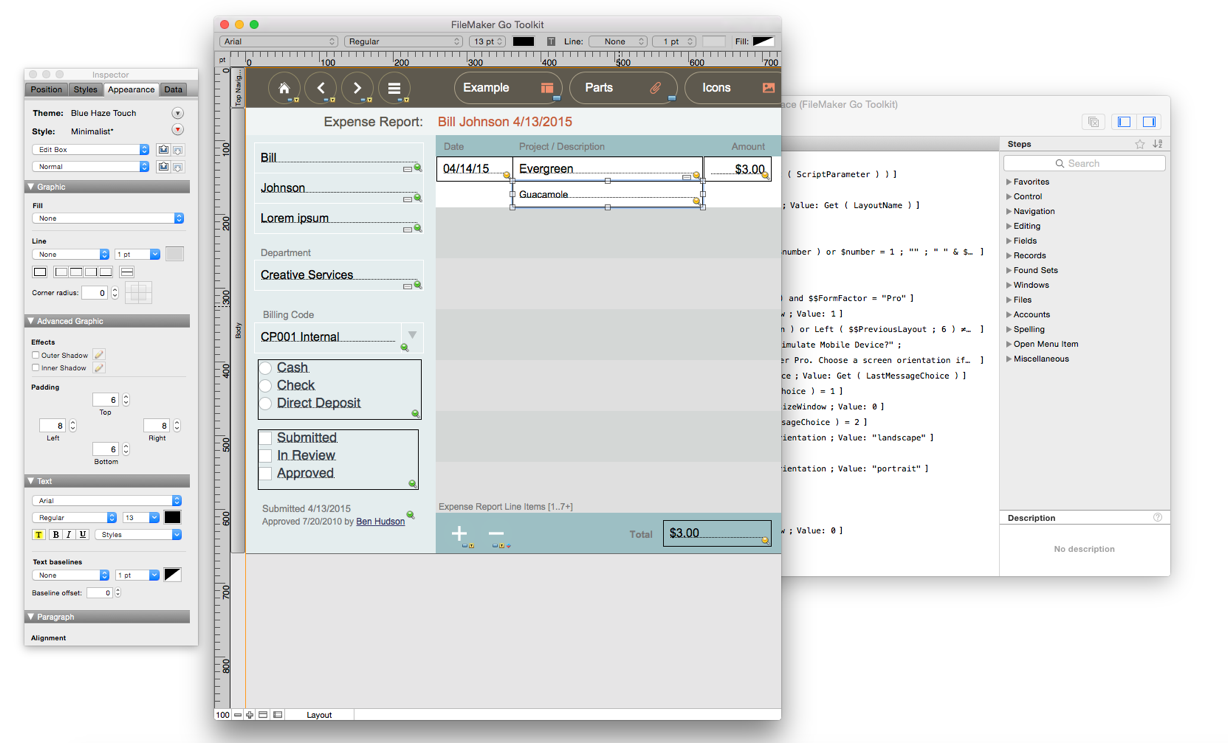Toggle bold in the Inspector text section
This screenshot has height=743, width=1228.
(55, 535)
